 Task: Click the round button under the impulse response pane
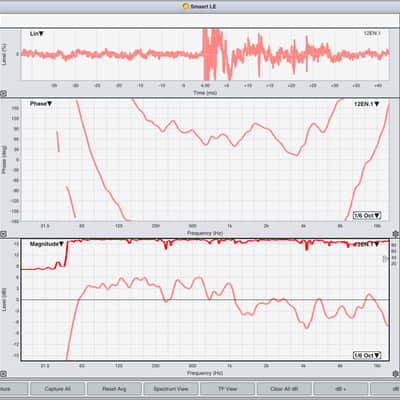(3, 94)
